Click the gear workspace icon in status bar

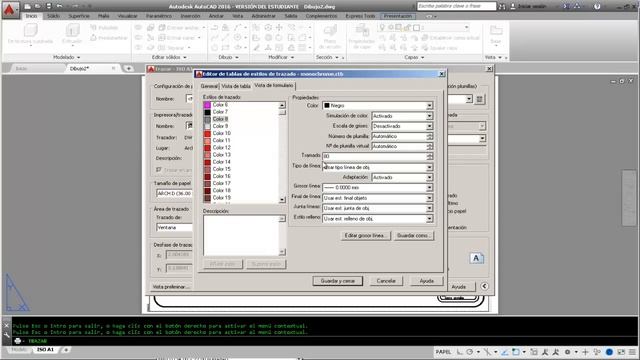567,352
